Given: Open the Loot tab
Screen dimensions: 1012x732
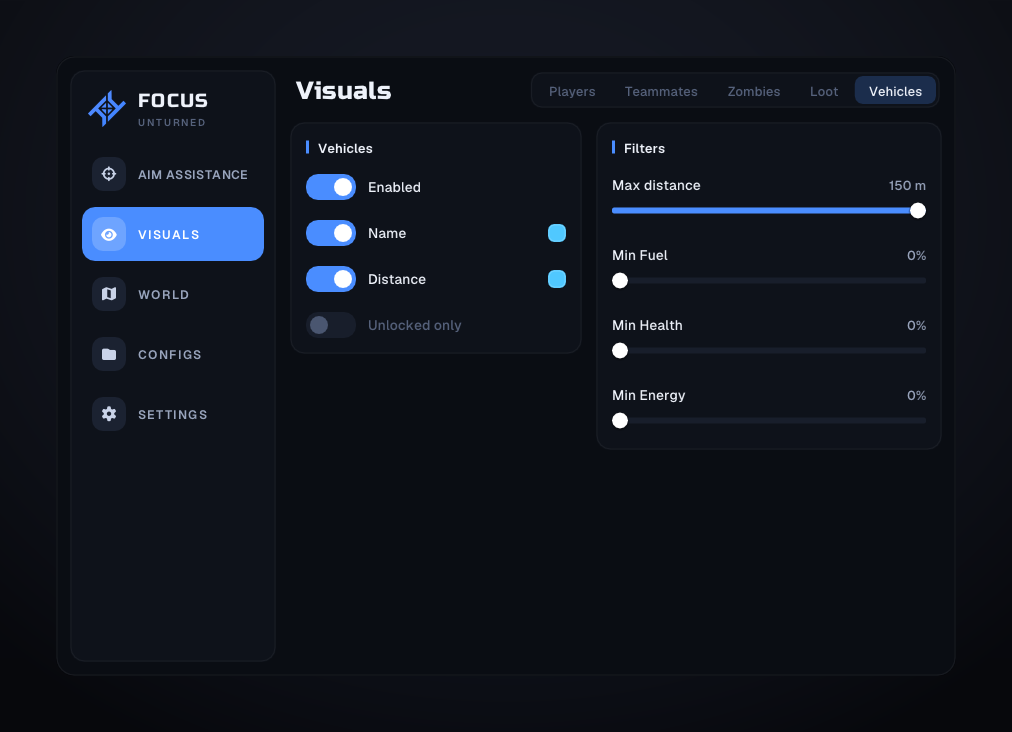Looking at the screenshot, I should click(824, 91).
